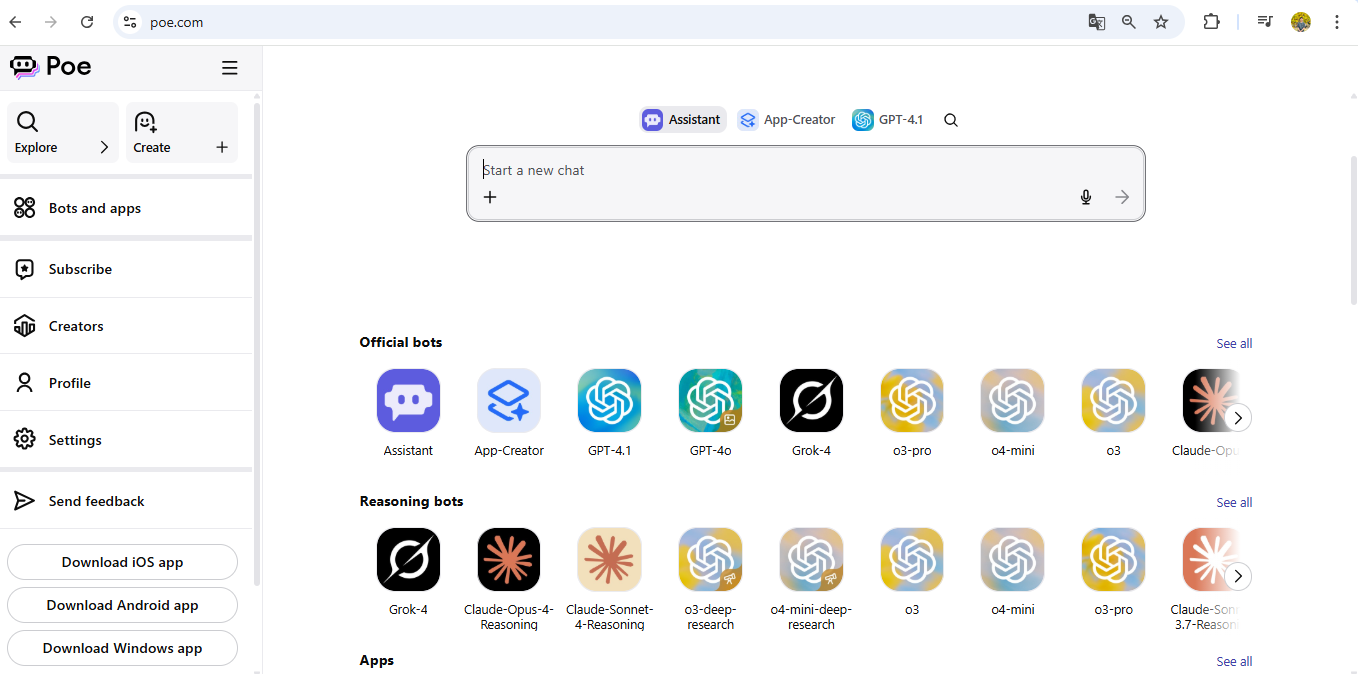Open GPT-4o bot icon
Image resolution: width=1358 pixels, height=674 pixels.
pyautogui.click(x=710, y=400)
